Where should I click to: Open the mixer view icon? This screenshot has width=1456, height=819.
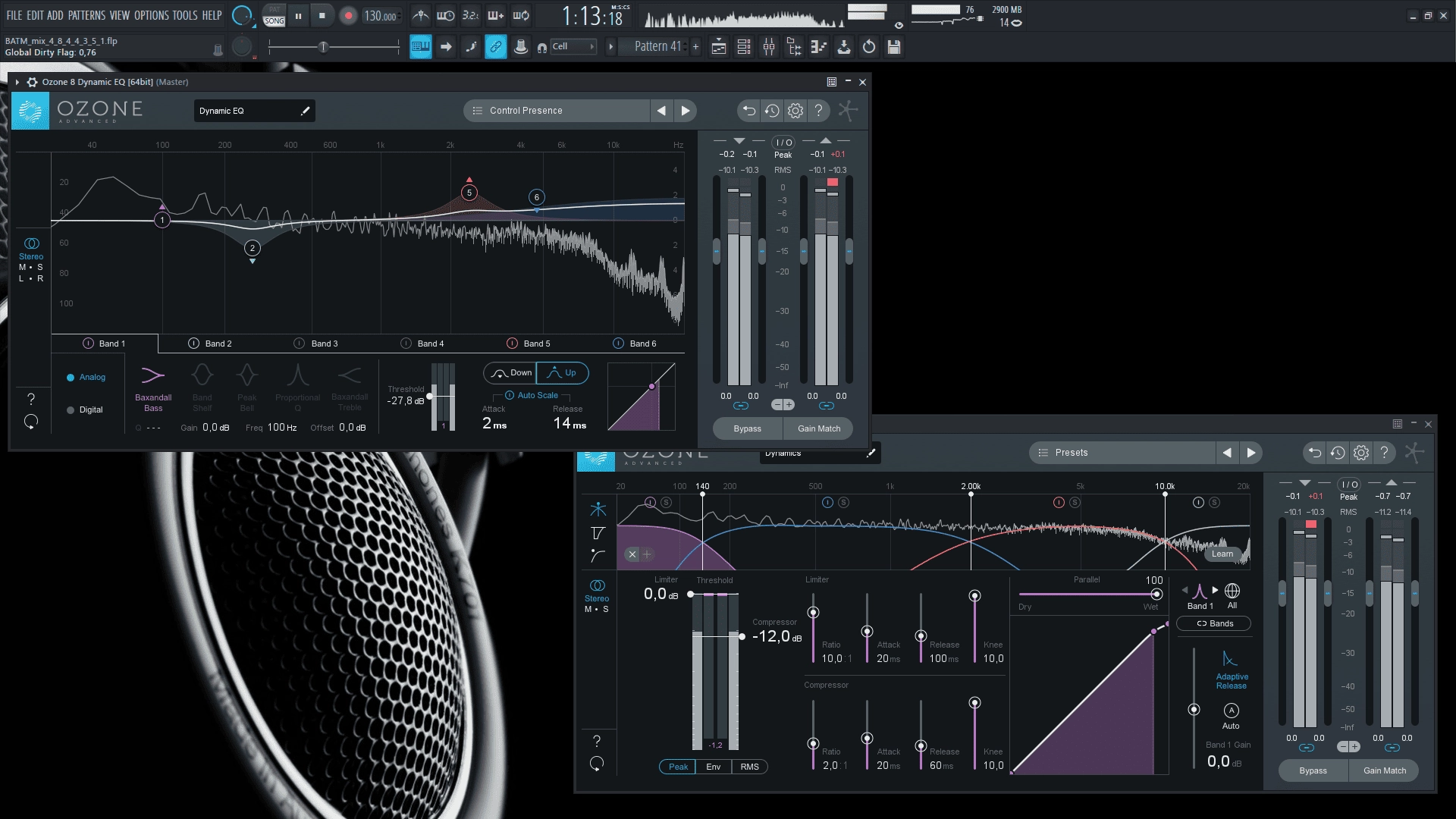point(769,47)
